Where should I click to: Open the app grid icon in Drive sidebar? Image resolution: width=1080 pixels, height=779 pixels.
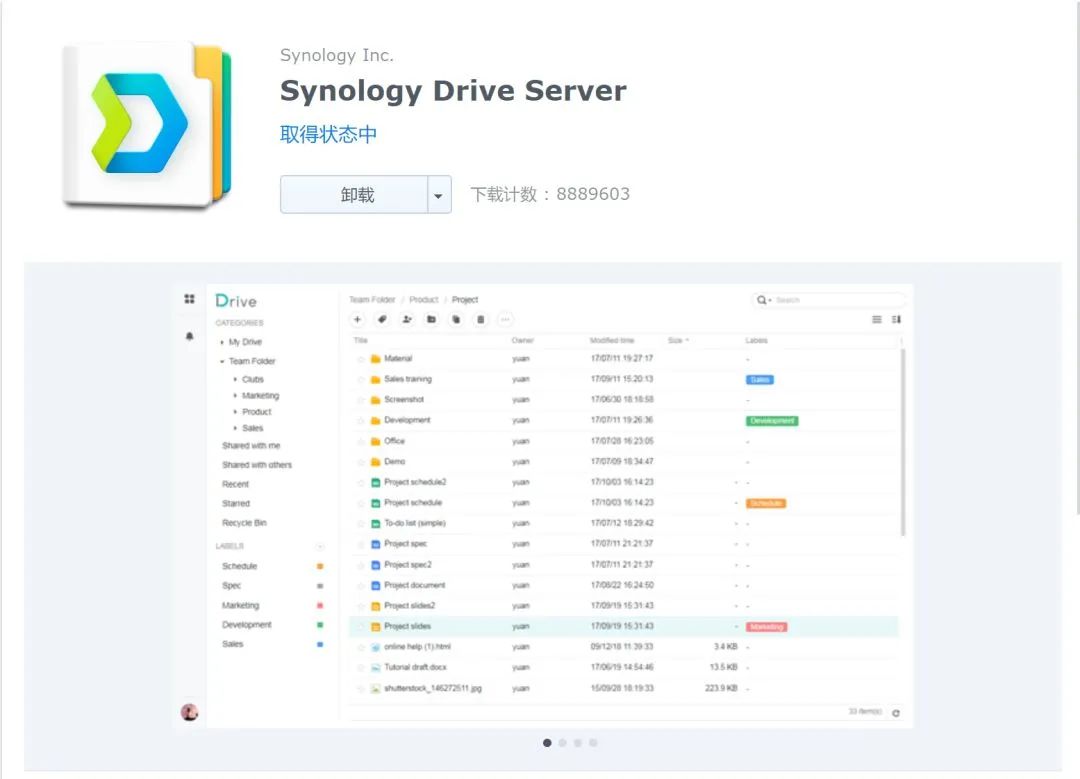pos(189,299)
